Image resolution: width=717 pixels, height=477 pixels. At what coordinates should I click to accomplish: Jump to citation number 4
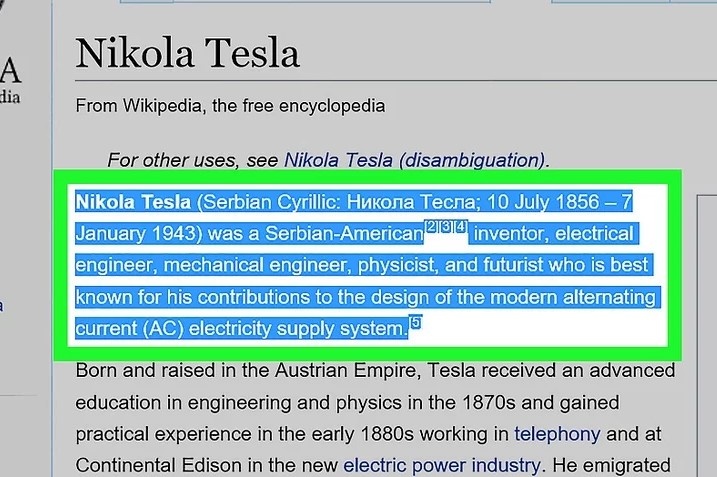click(x=460, y=227)
